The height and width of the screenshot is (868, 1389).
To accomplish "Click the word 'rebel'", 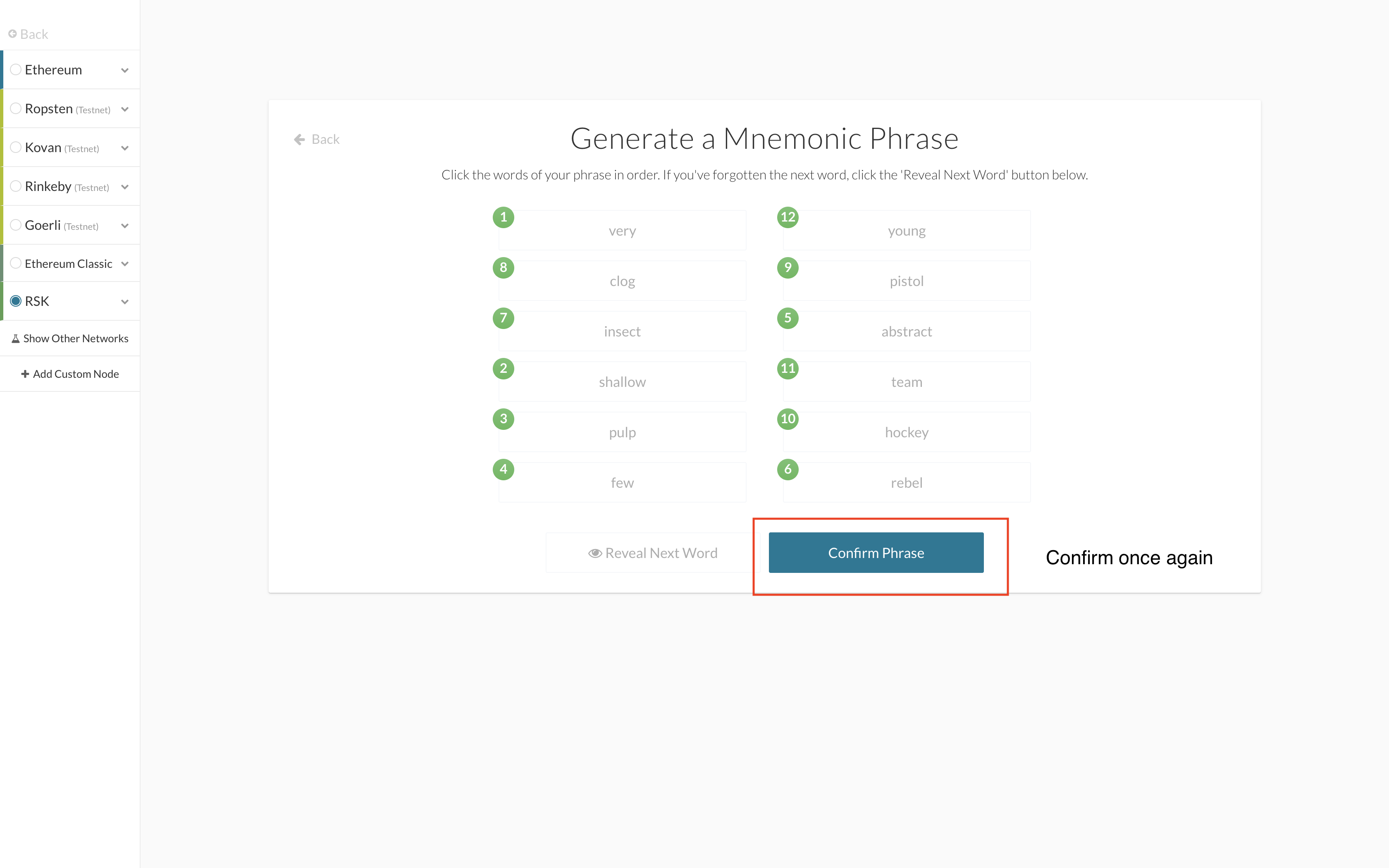I will point(906,483).
